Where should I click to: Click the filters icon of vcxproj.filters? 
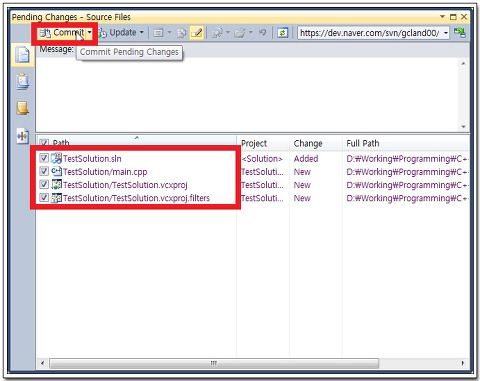(56, 198)
